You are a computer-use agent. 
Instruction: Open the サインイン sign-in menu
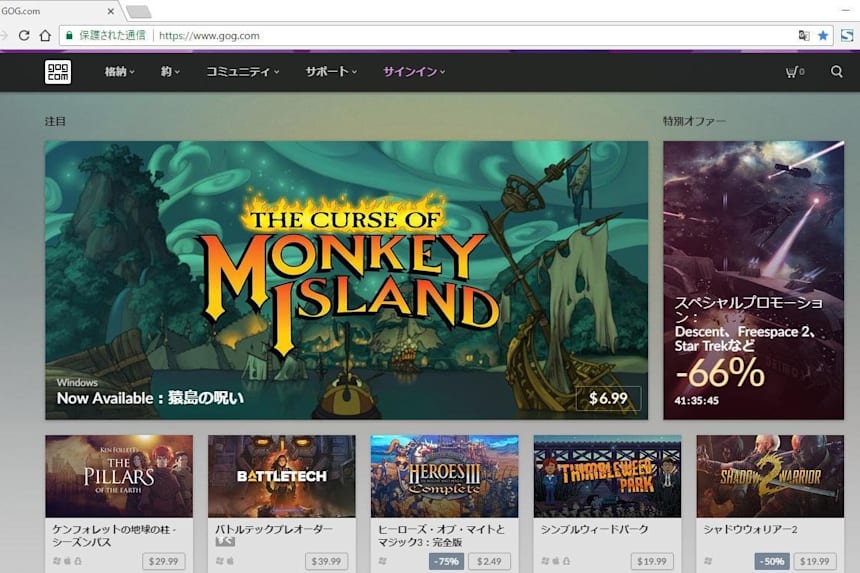point(414,72)
